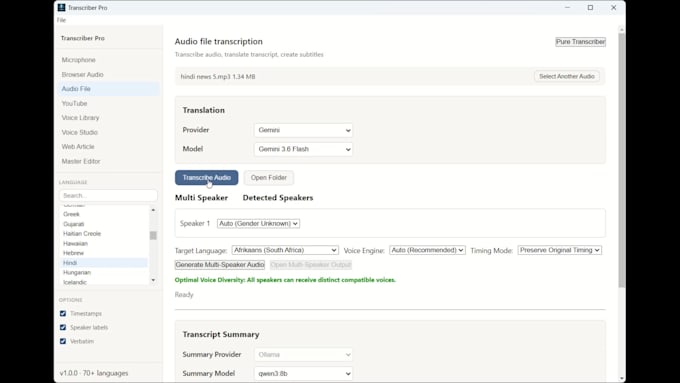Click main panel scroll down arrow
This screenshot has height=383, width=680.
coord(622,379)
